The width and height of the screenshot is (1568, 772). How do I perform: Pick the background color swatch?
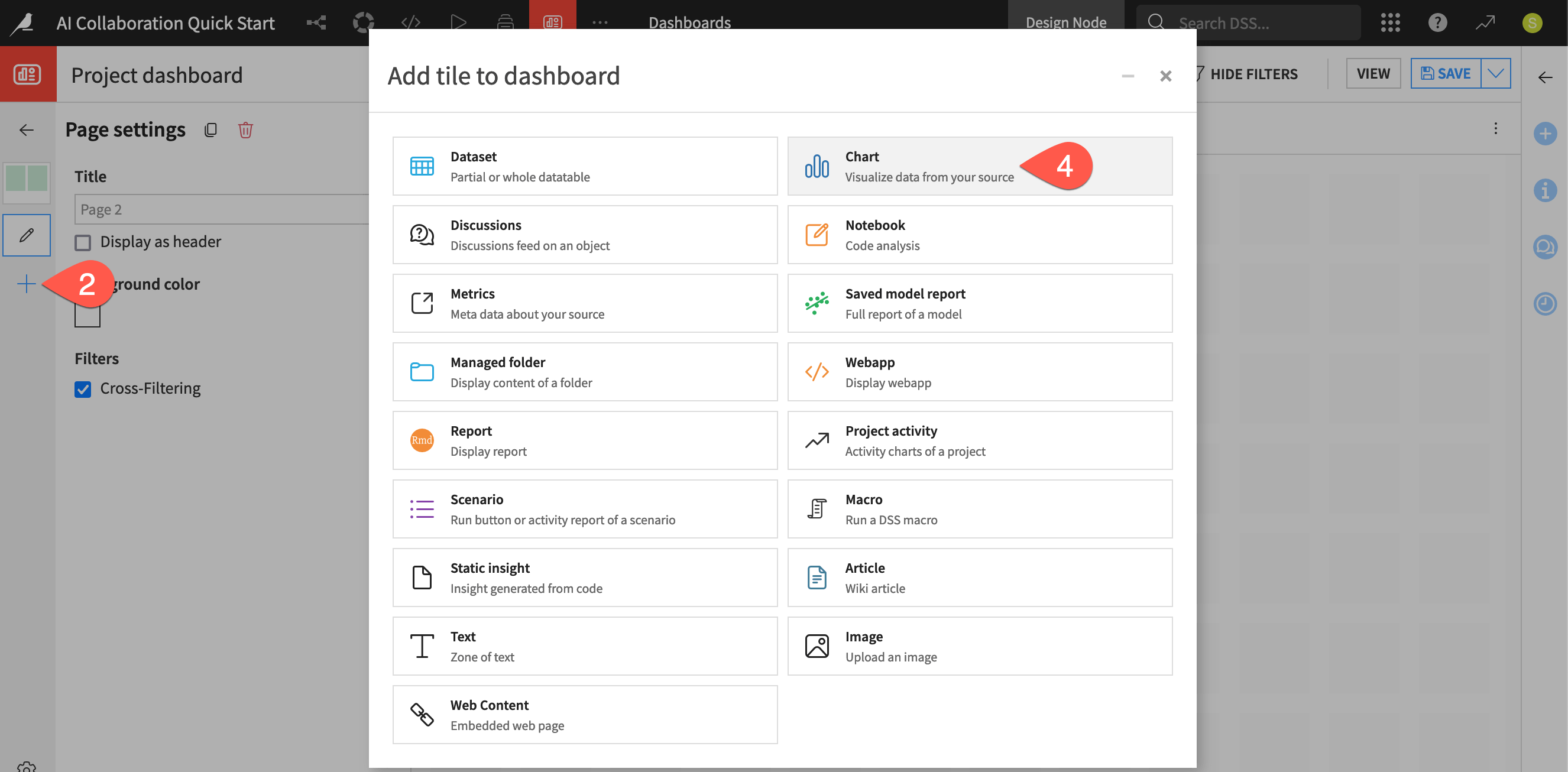[87, 315]
